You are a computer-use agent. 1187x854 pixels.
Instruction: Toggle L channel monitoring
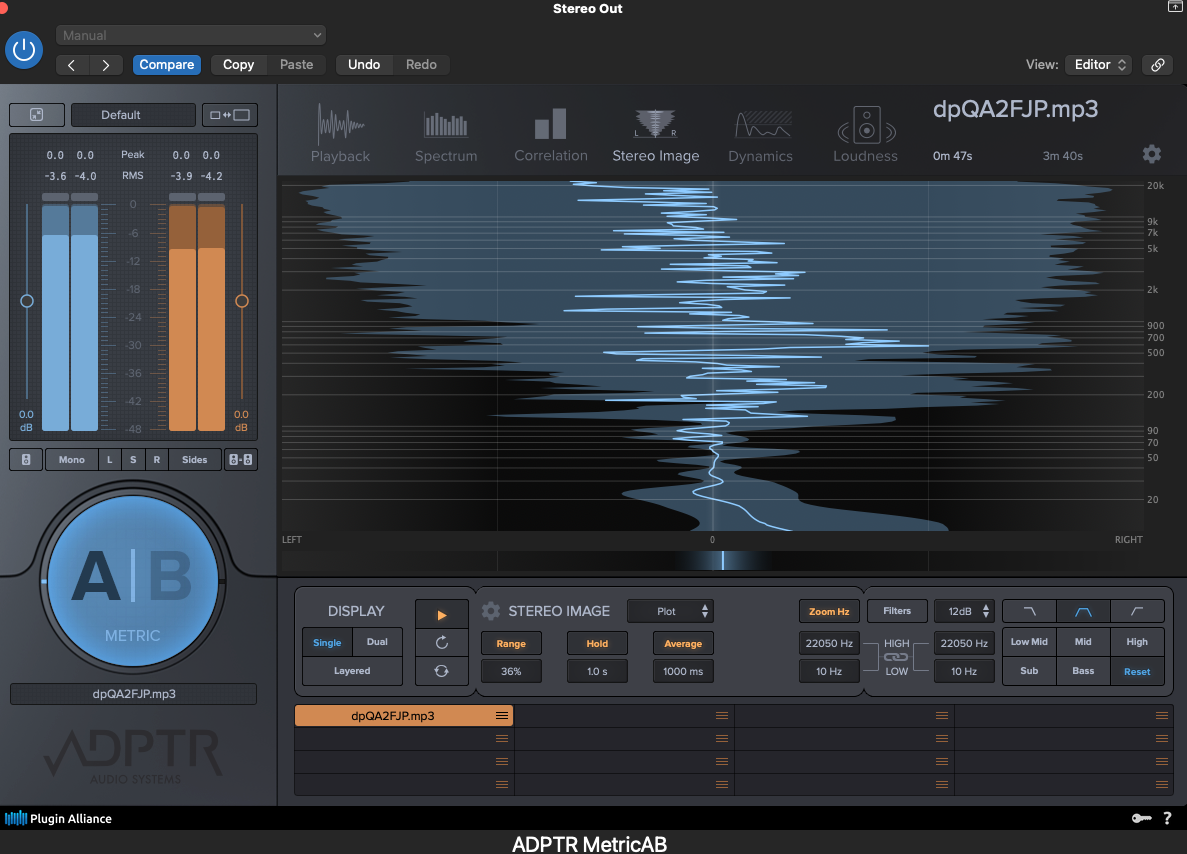(x=110, y=460)
